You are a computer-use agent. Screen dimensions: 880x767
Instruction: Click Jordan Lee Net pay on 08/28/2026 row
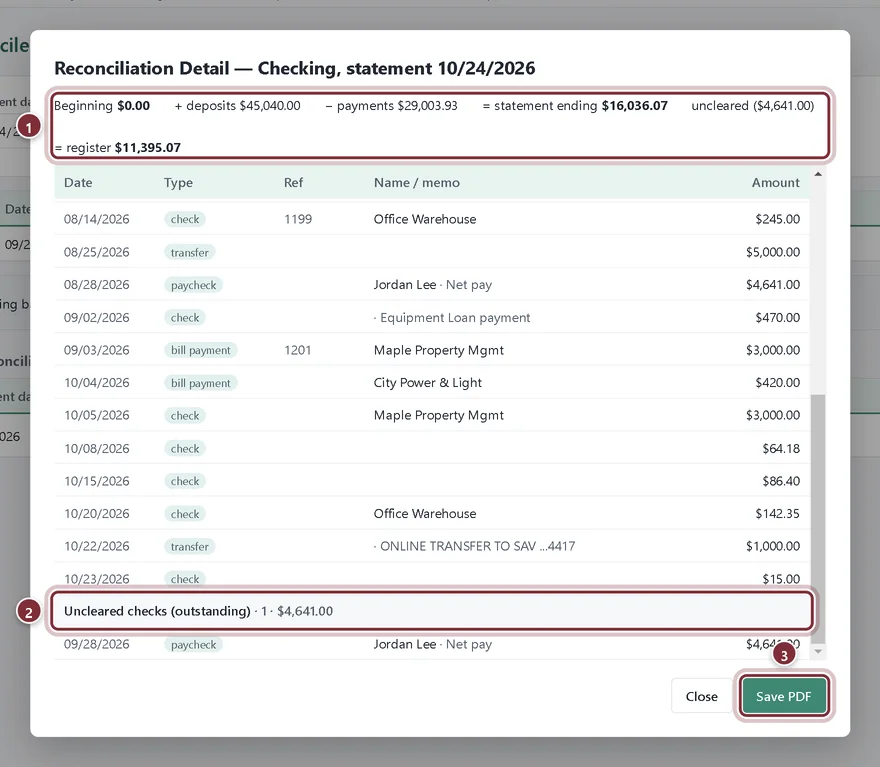[x=433, y=284]
